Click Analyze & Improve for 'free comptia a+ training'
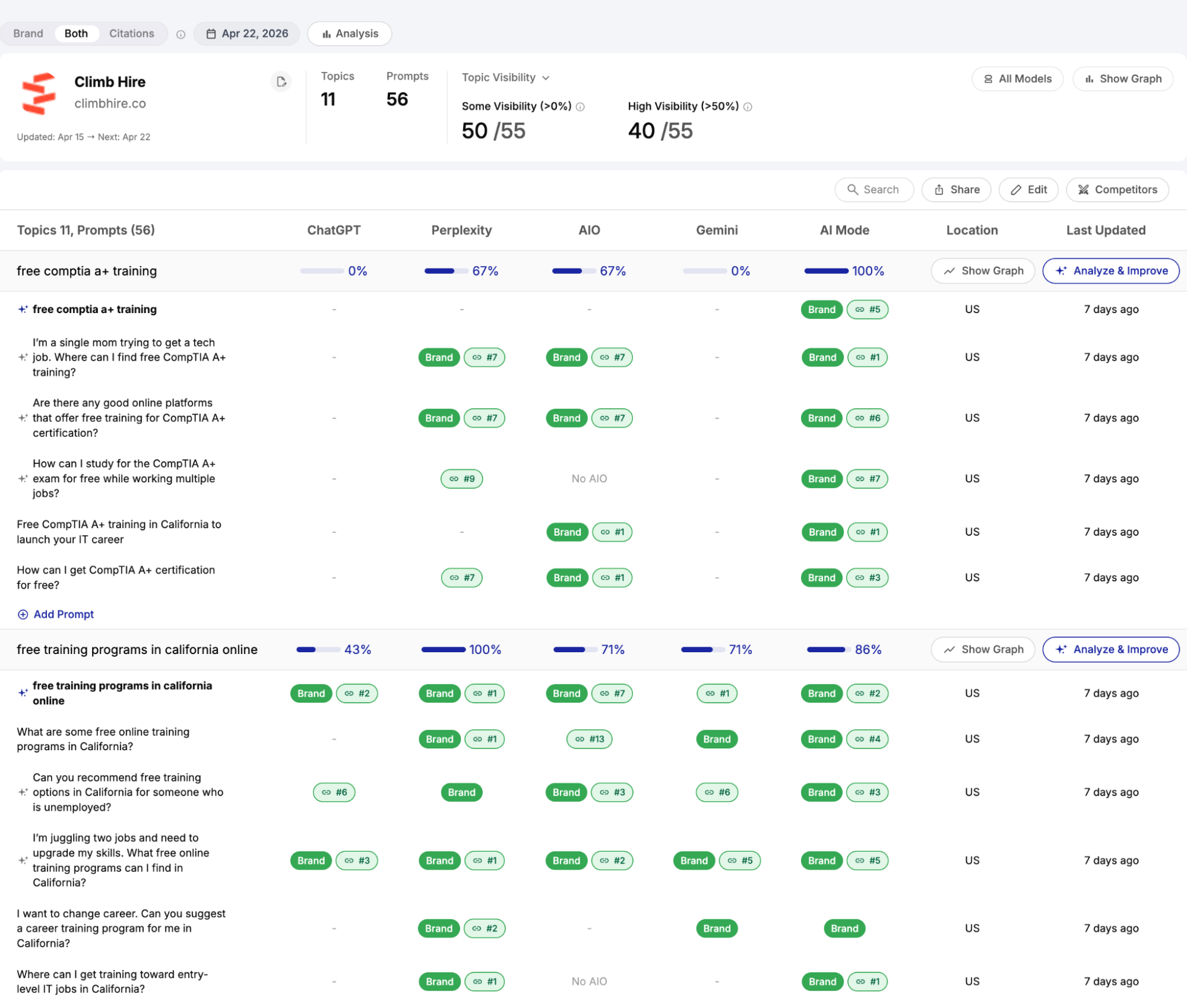The height and width of the screenshot is (1008, 1187). coord(1111,271)
